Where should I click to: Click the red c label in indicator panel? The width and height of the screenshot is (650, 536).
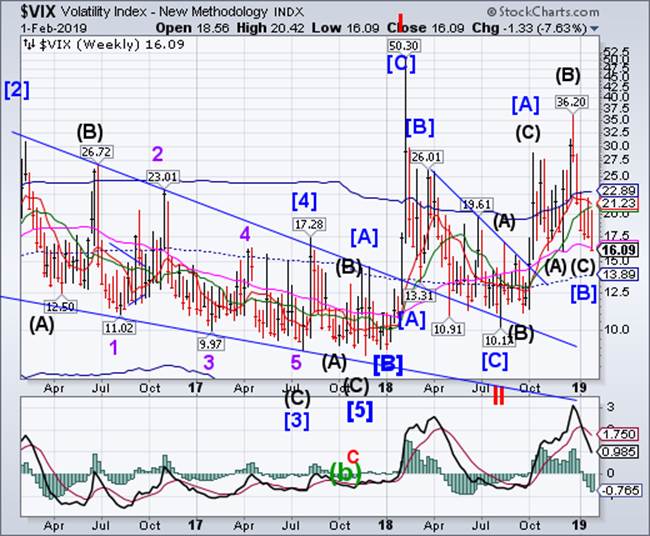click(352, 456)
